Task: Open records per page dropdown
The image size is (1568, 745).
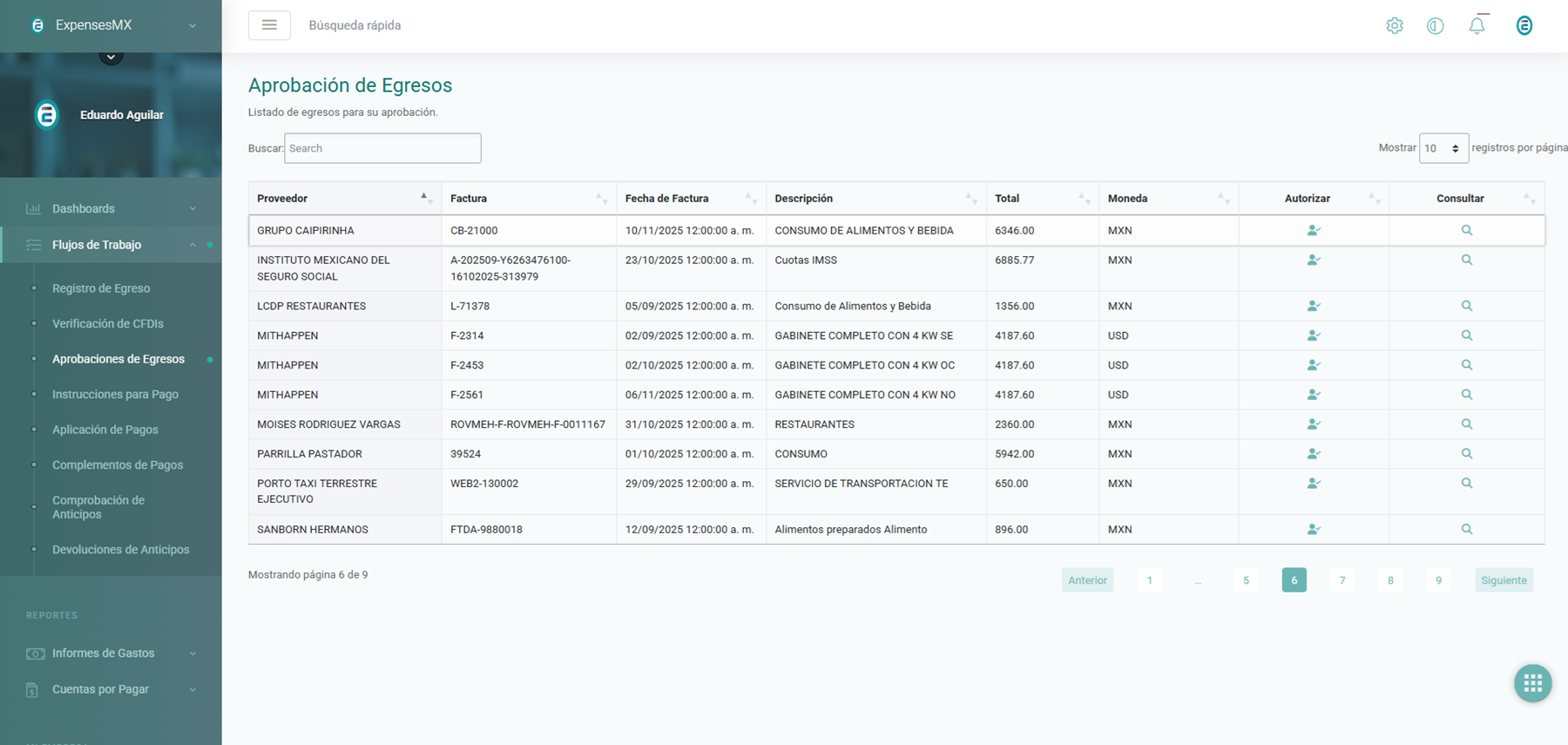Action: pyautogui.click(x=1443, y=148)
